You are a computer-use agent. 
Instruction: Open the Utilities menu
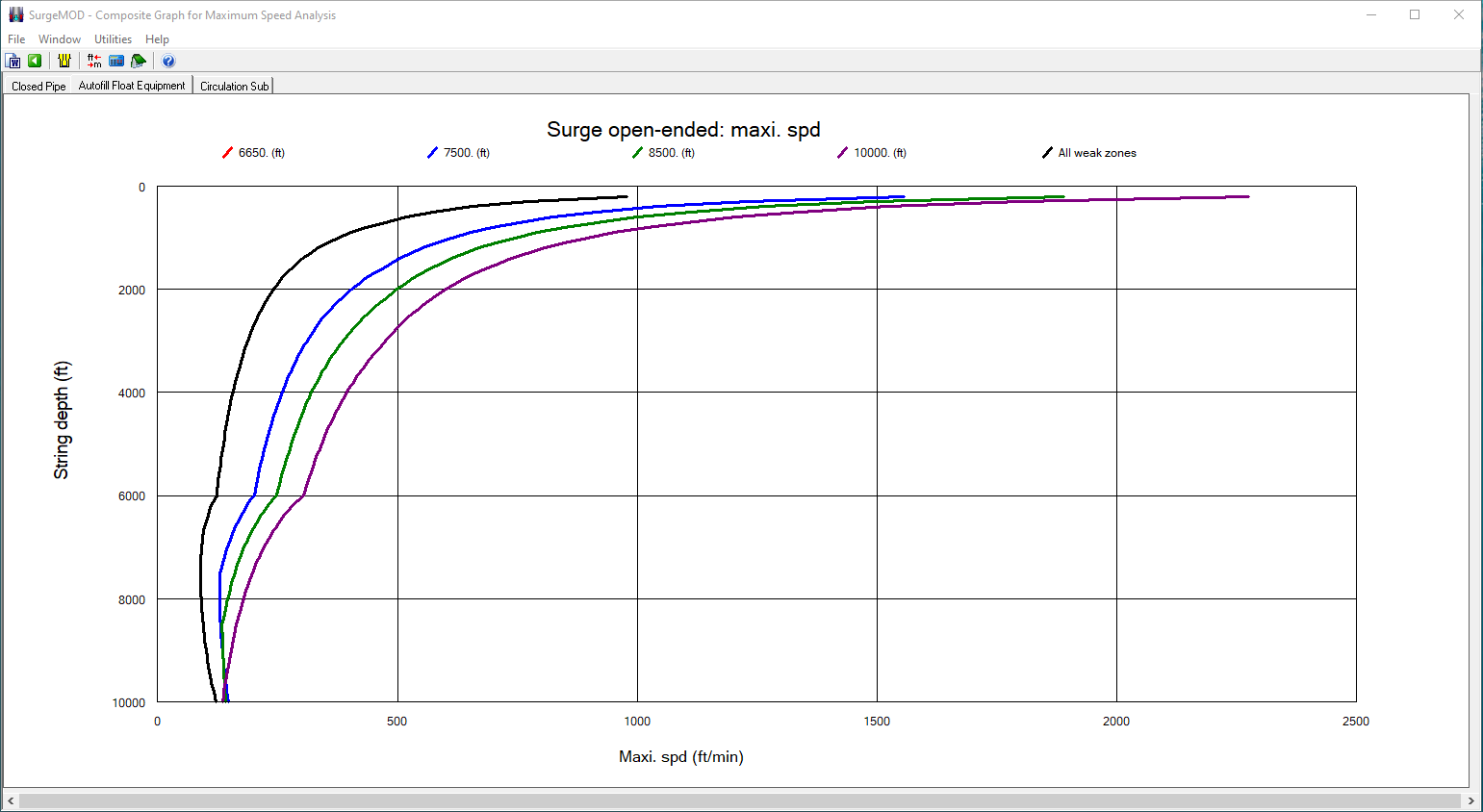[113, 39]
